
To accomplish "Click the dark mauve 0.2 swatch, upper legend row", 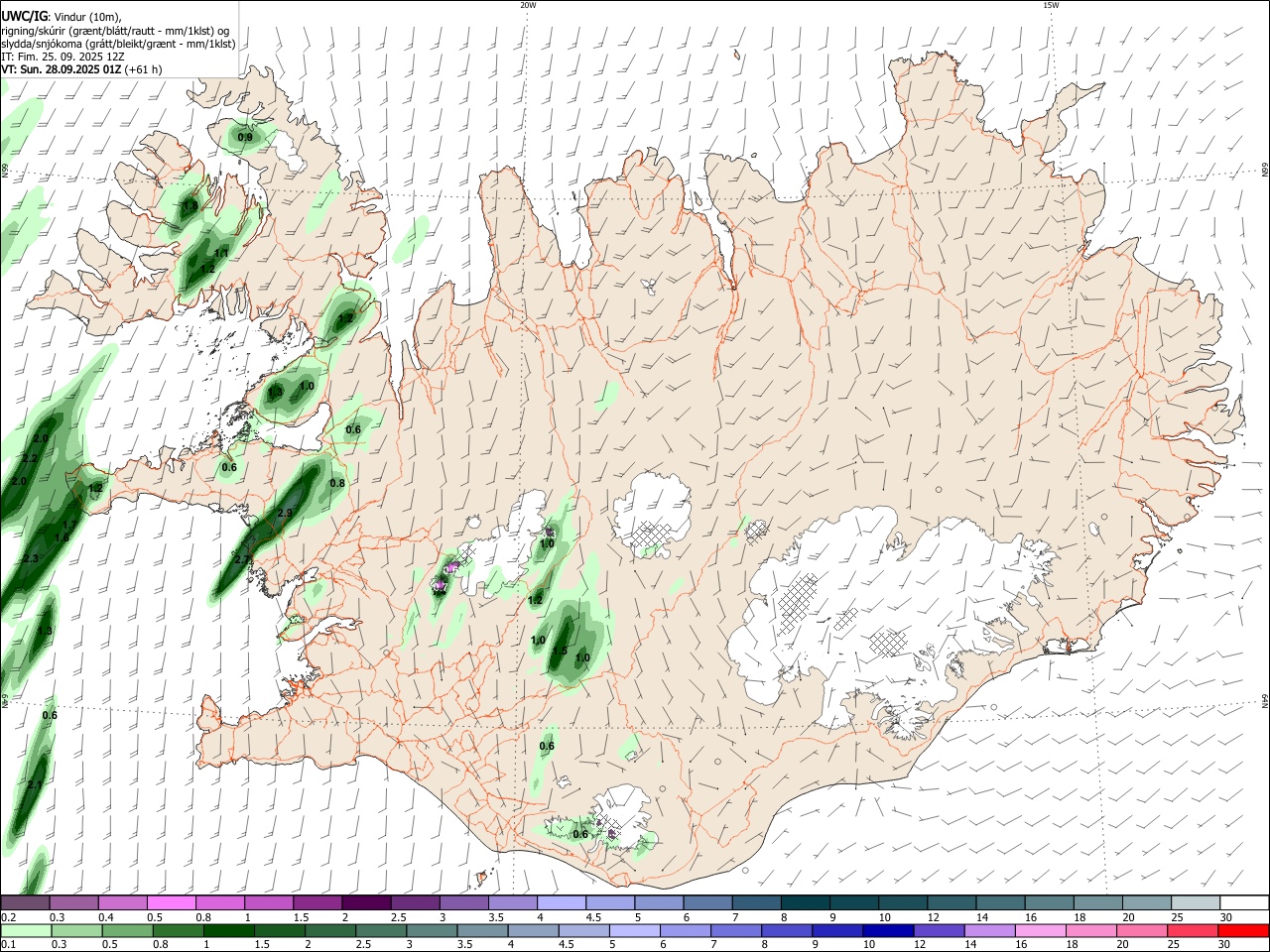I will coord(25,902).
